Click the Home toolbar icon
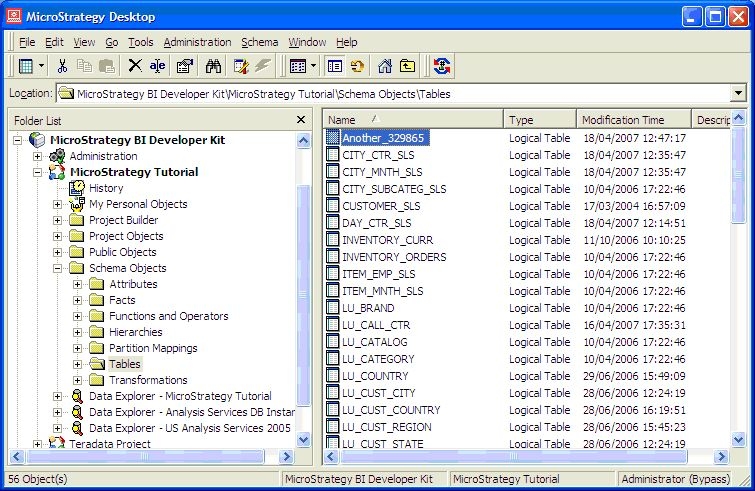This screenshot has width=755, height=491. point(385,66)
